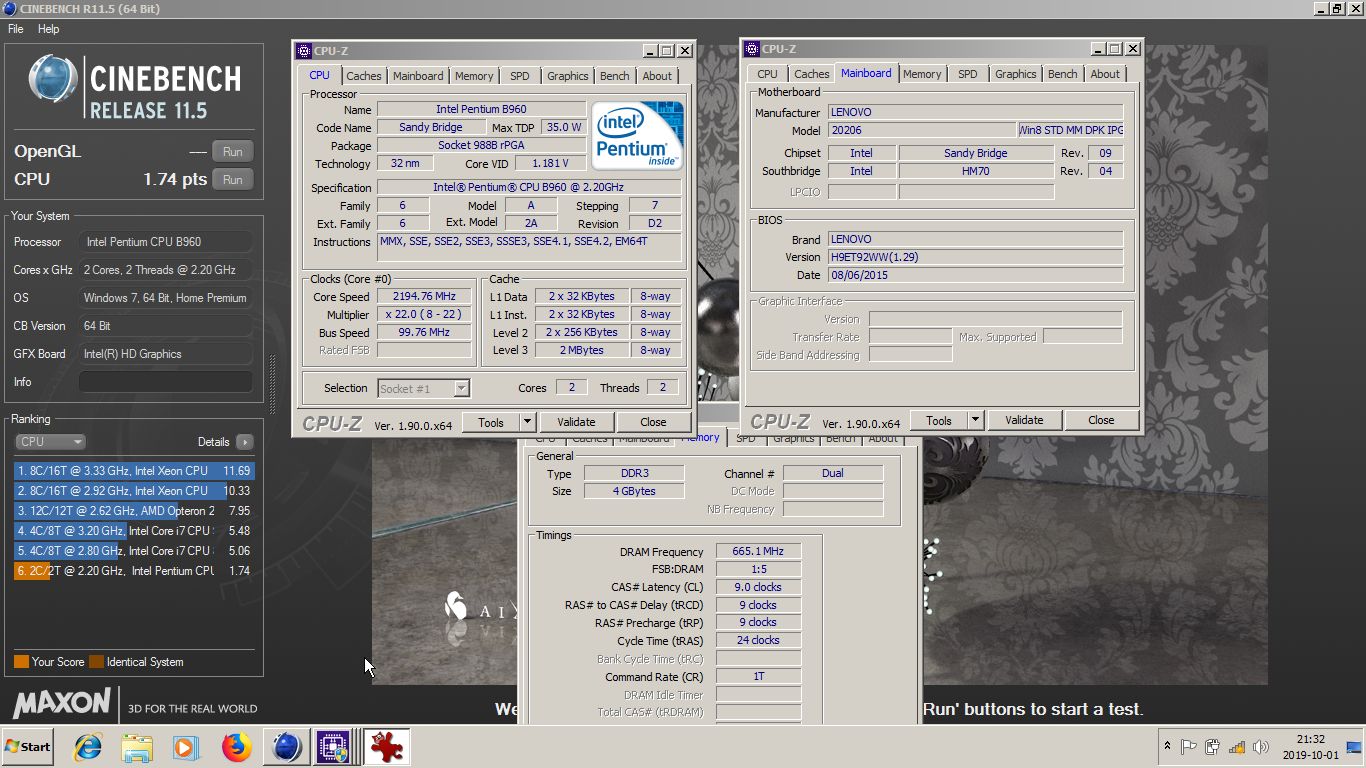Image resolution: width=1366 pixels, height=768 pixels.
Task: Click Close button in left CPU-Z
Action: pos(653,423)
